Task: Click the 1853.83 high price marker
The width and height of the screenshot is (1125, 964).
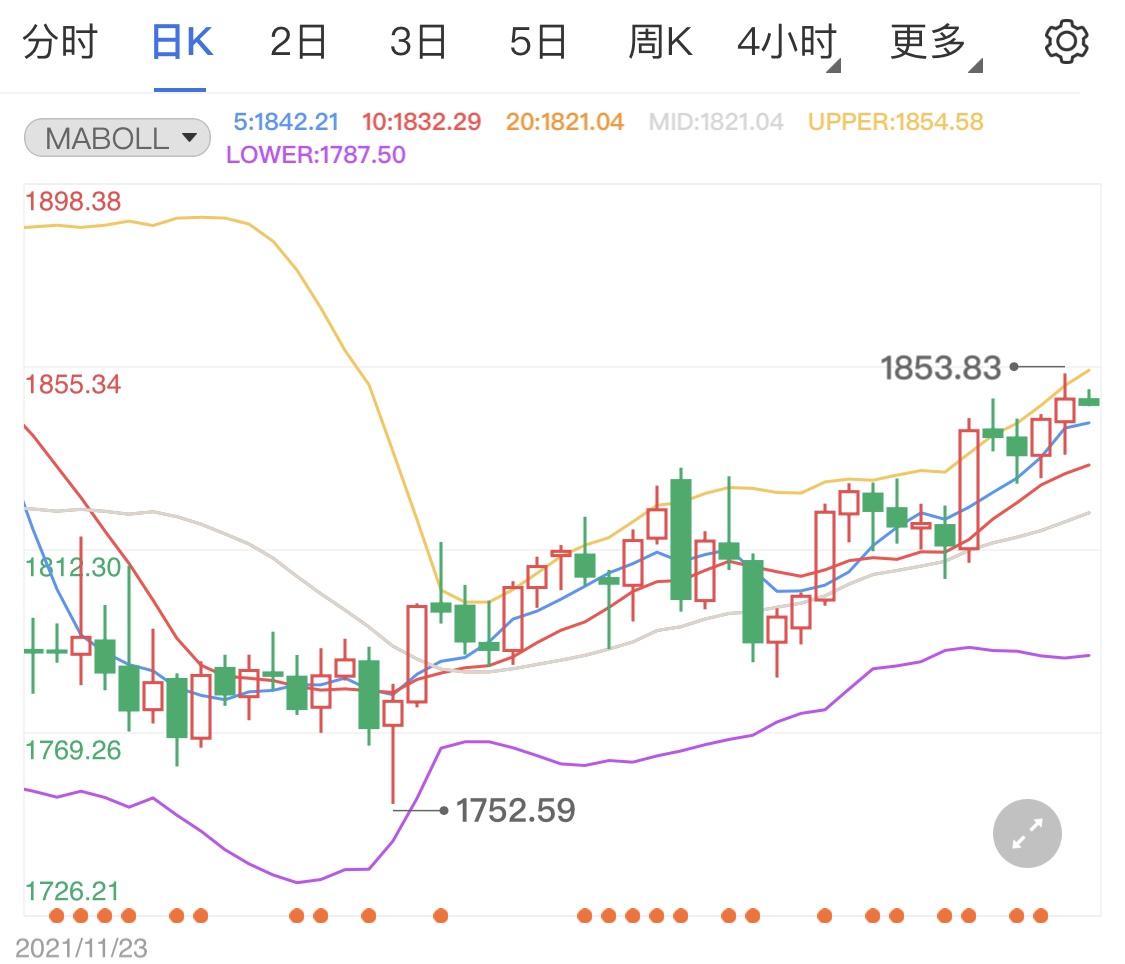Action: click(941, 368)
